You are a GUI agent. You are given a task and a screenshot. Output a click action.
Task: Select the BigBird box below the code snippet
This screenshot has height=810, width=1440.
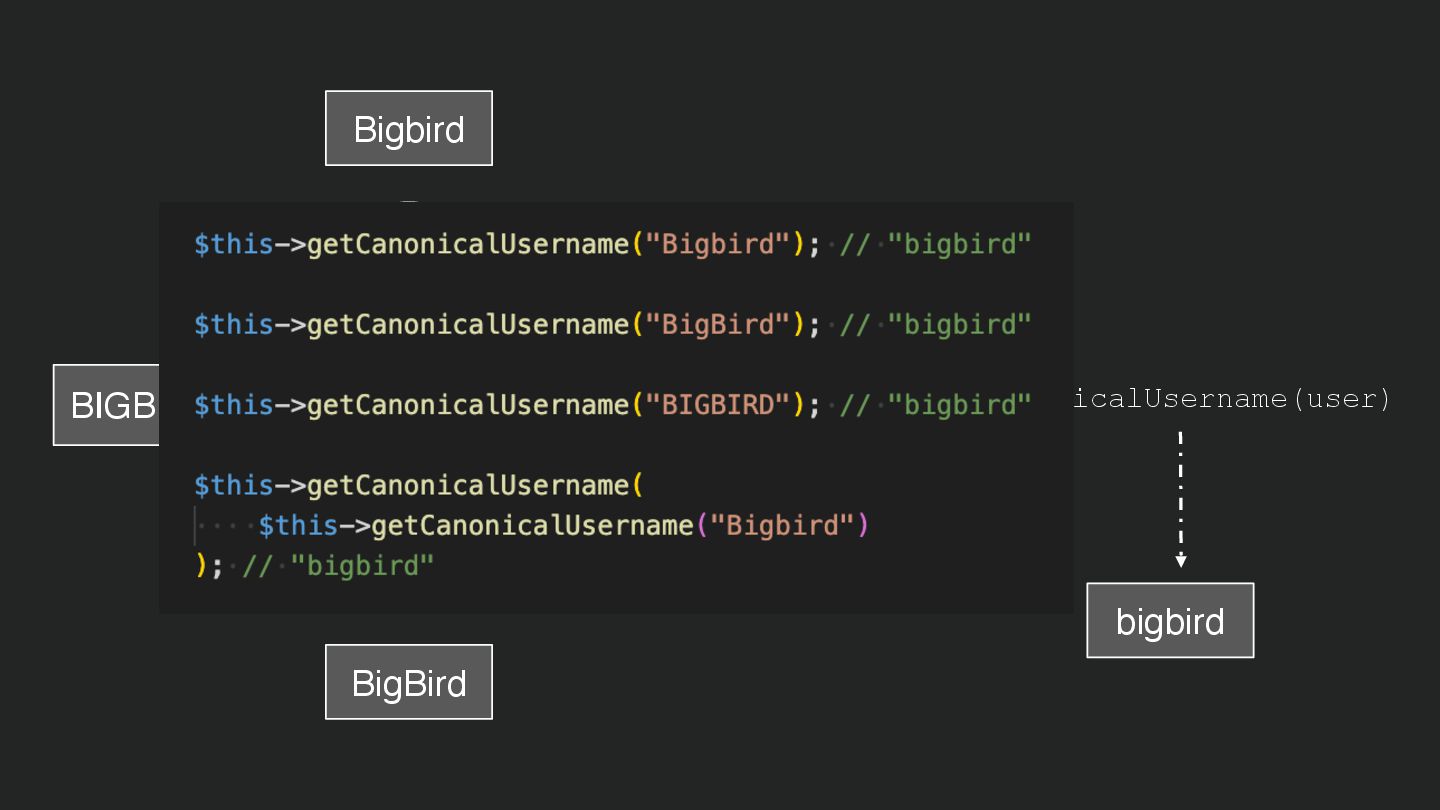[x=409, y=683]
